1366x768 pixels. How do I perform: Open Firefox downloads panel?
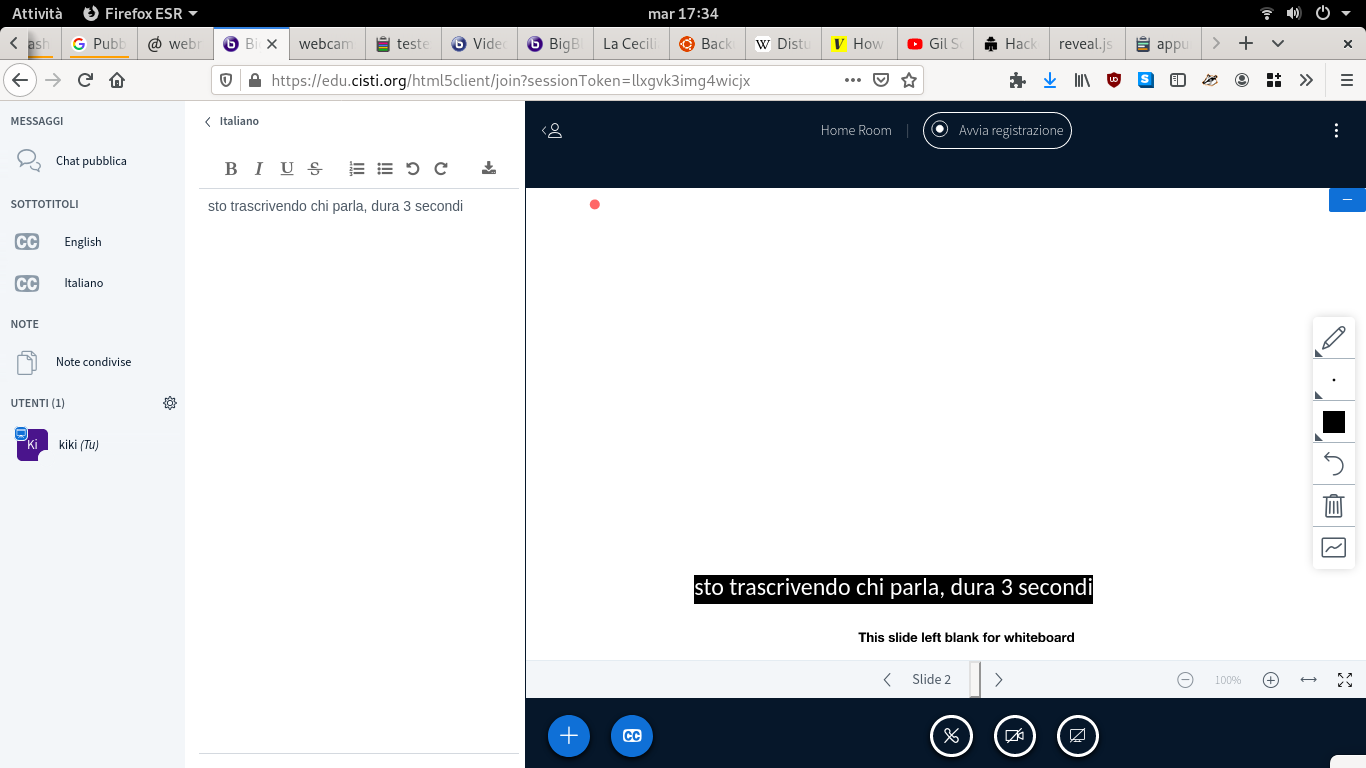(1050, 80)
